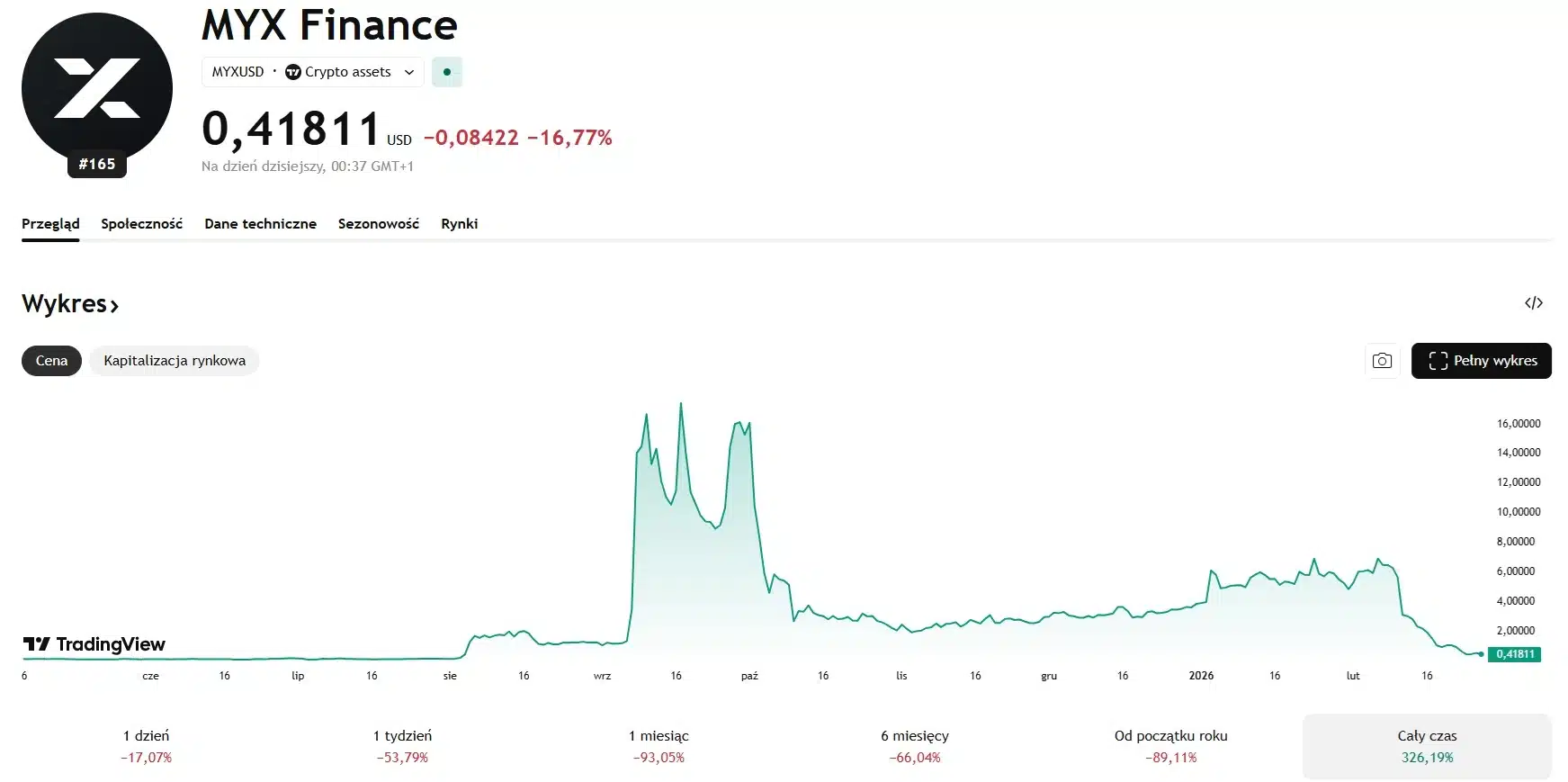Select the 1 dzień time range
The width and height of the screenshot is (1568, 782).
pos(146,746)
